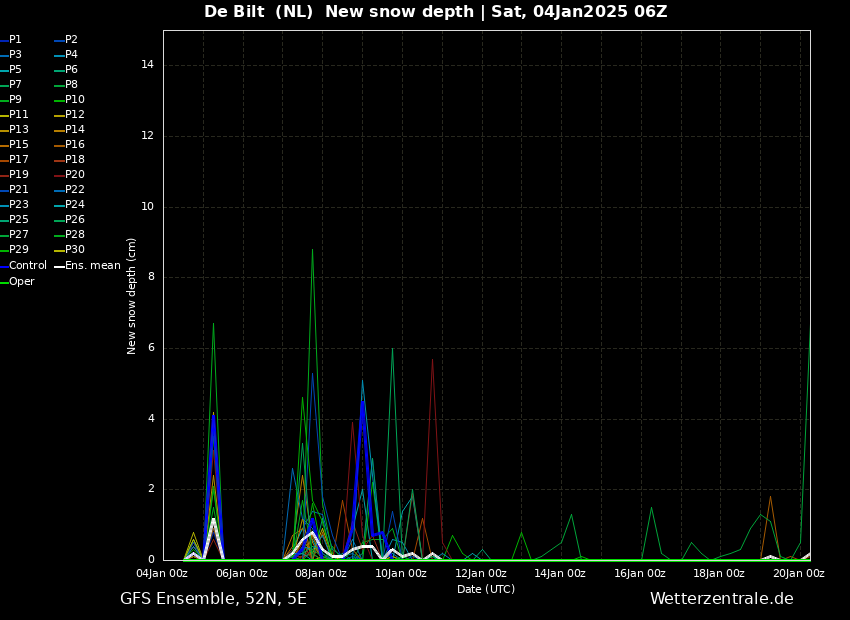Click the Date (UTC) axis label
The image size is (850, 620).
pyautogui.click(x=486, y=590)
